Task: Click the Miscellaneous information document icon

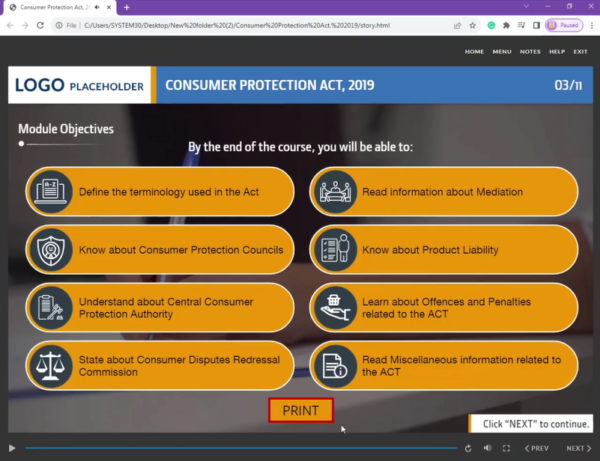Action: click(333, 365)
